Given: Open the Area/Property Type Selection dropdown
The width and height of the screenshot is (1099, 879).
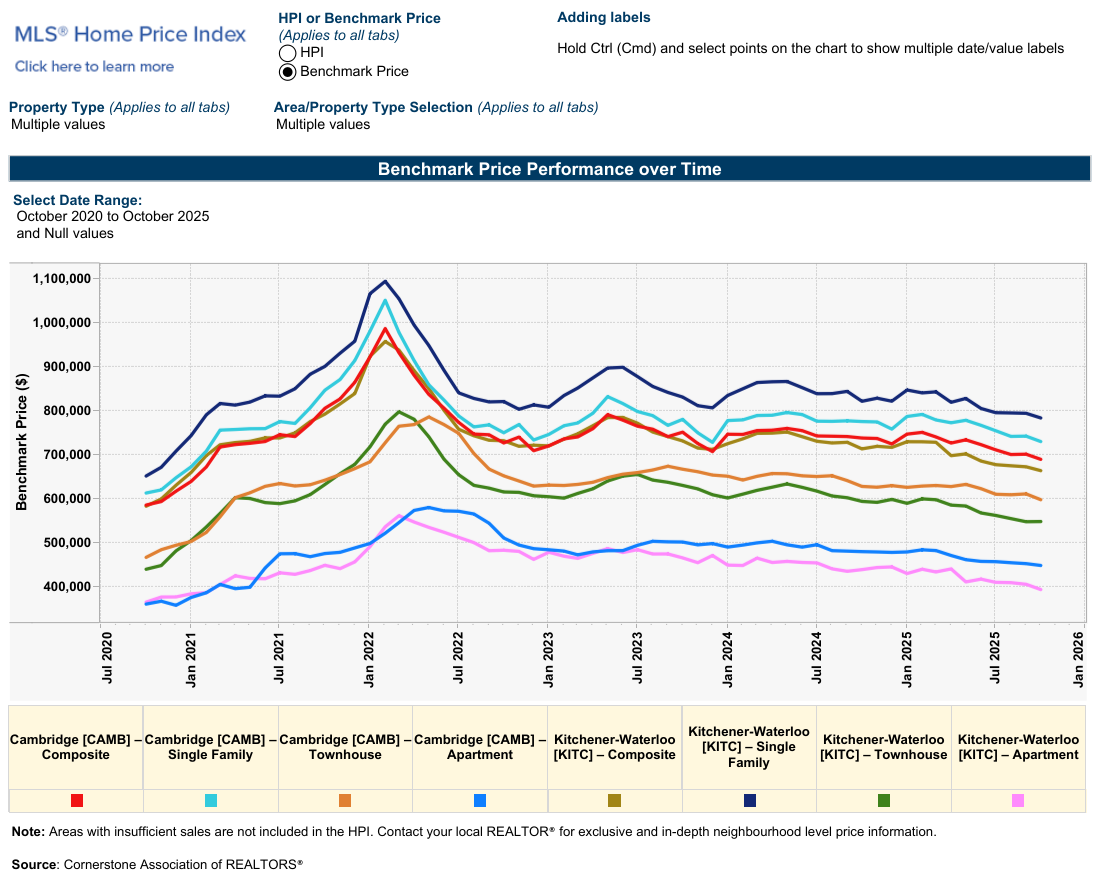Looking at the screenshot, I should click(x=323, y=125).
